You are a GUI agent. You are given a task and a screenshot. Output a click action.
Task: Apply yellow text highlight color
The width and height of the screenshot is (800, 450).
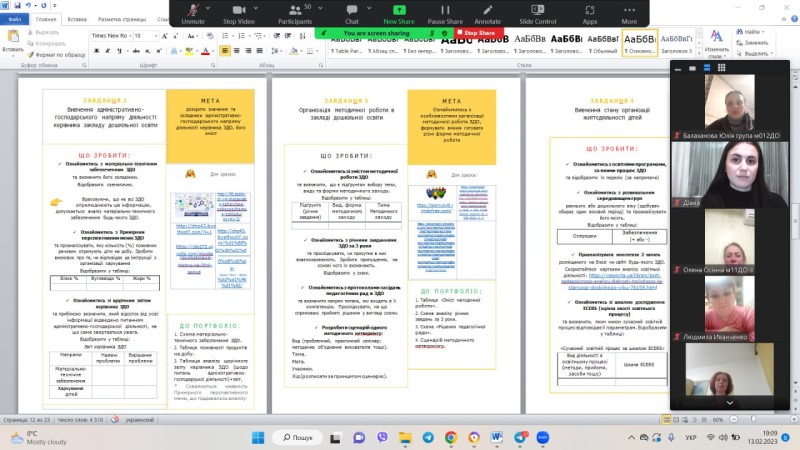[x=189, y=51]
